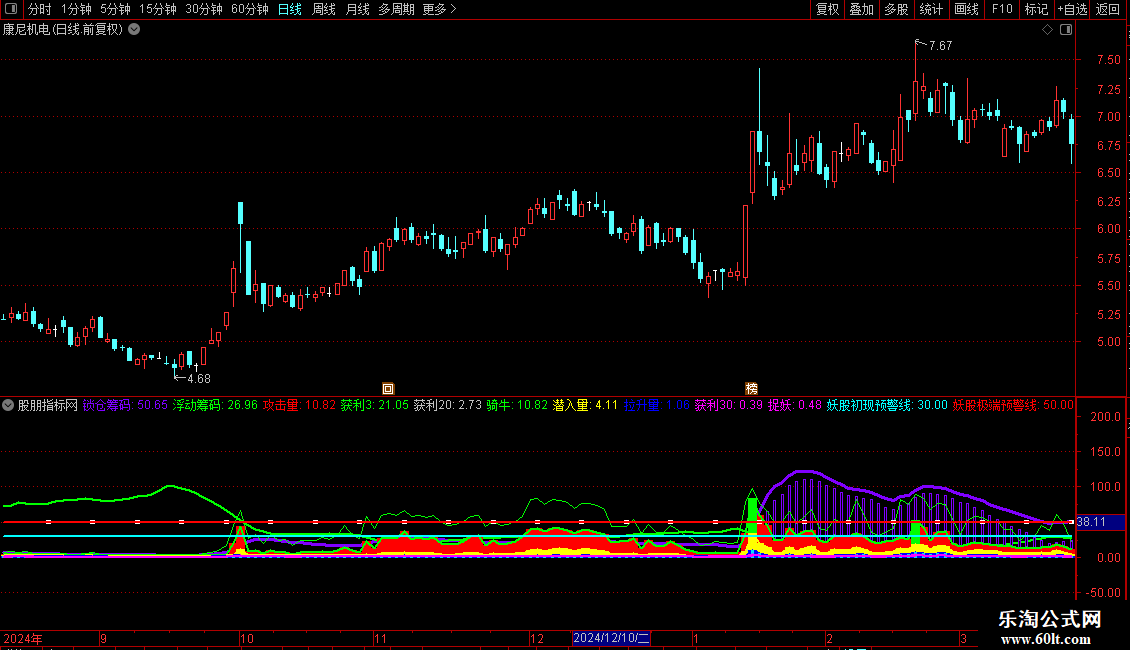Click the 7.67 high price label
The height and width of the screenshot is (650, 1130).
coord(940,45)
